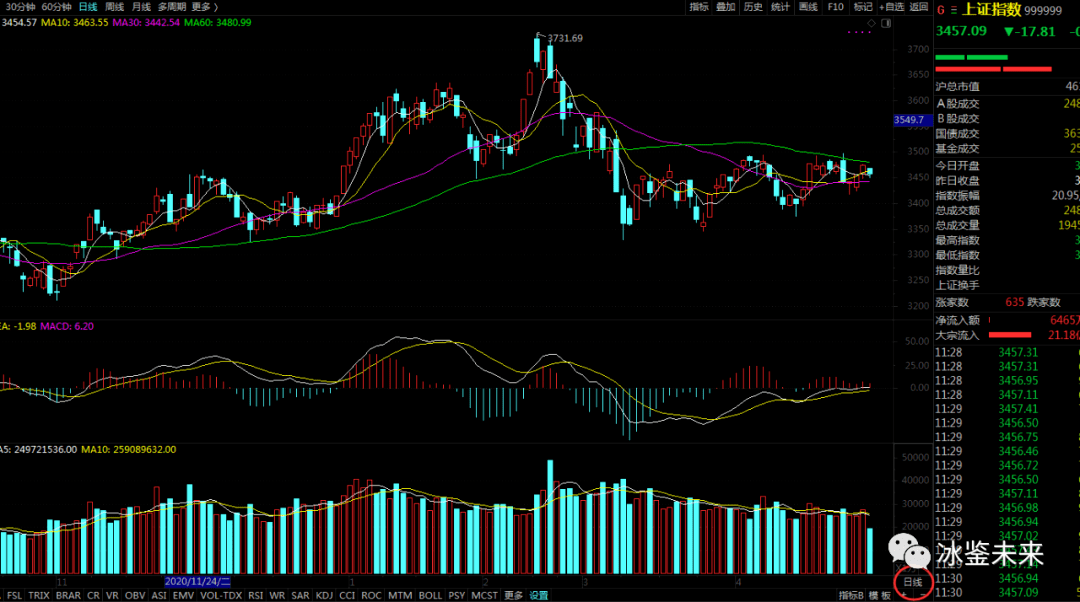Select the 日线 daily period tab
Screen dimensions: 1080x602
click(x=88, y=7)
